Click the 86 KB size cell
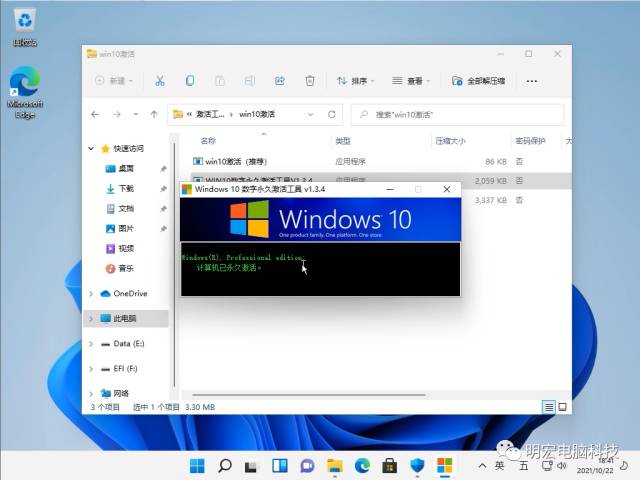640x480 pixels. [x=496, y=162]
